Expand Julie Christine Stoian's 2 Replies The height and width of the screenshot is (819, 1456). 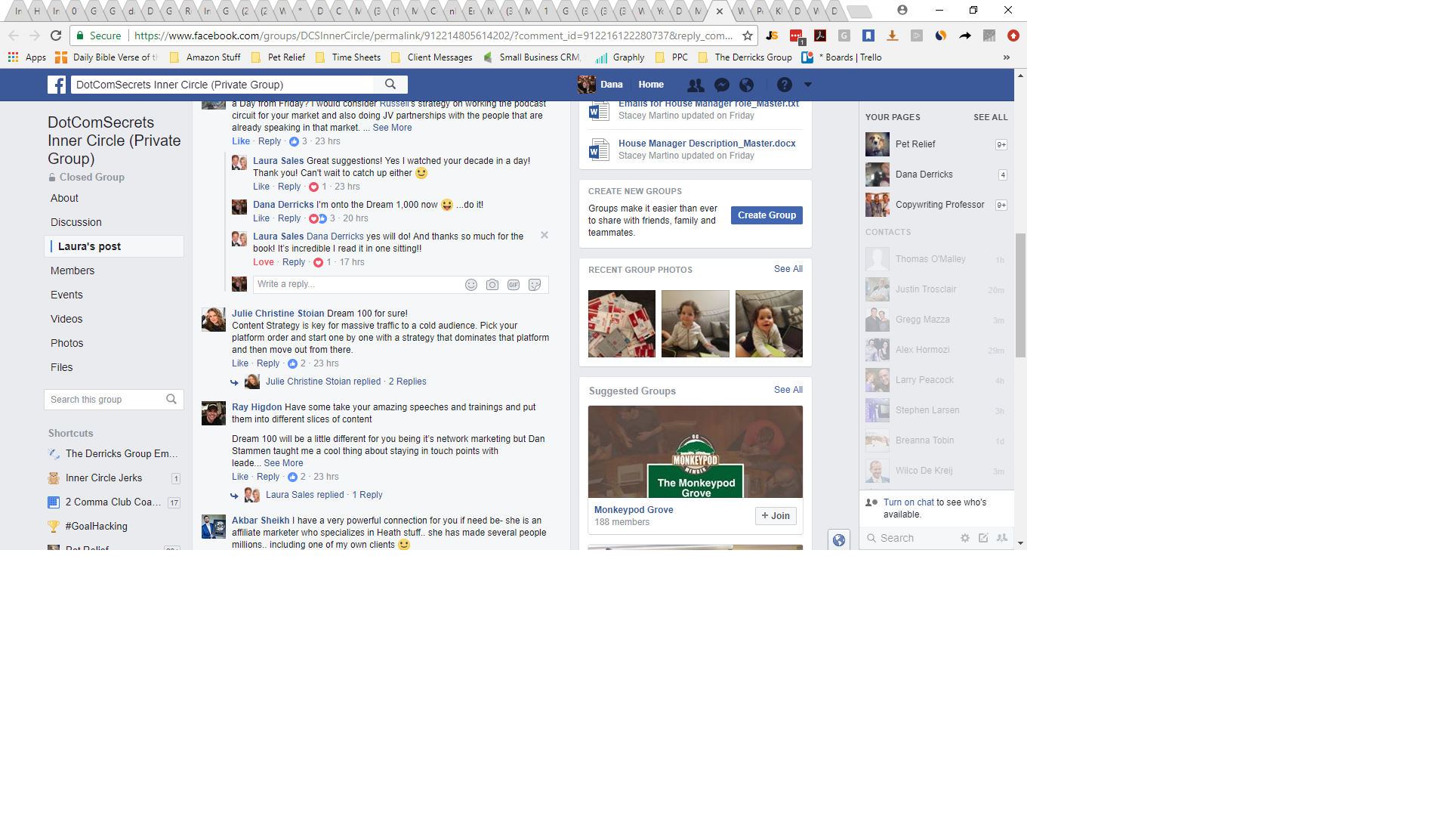[x=407, y=382]
